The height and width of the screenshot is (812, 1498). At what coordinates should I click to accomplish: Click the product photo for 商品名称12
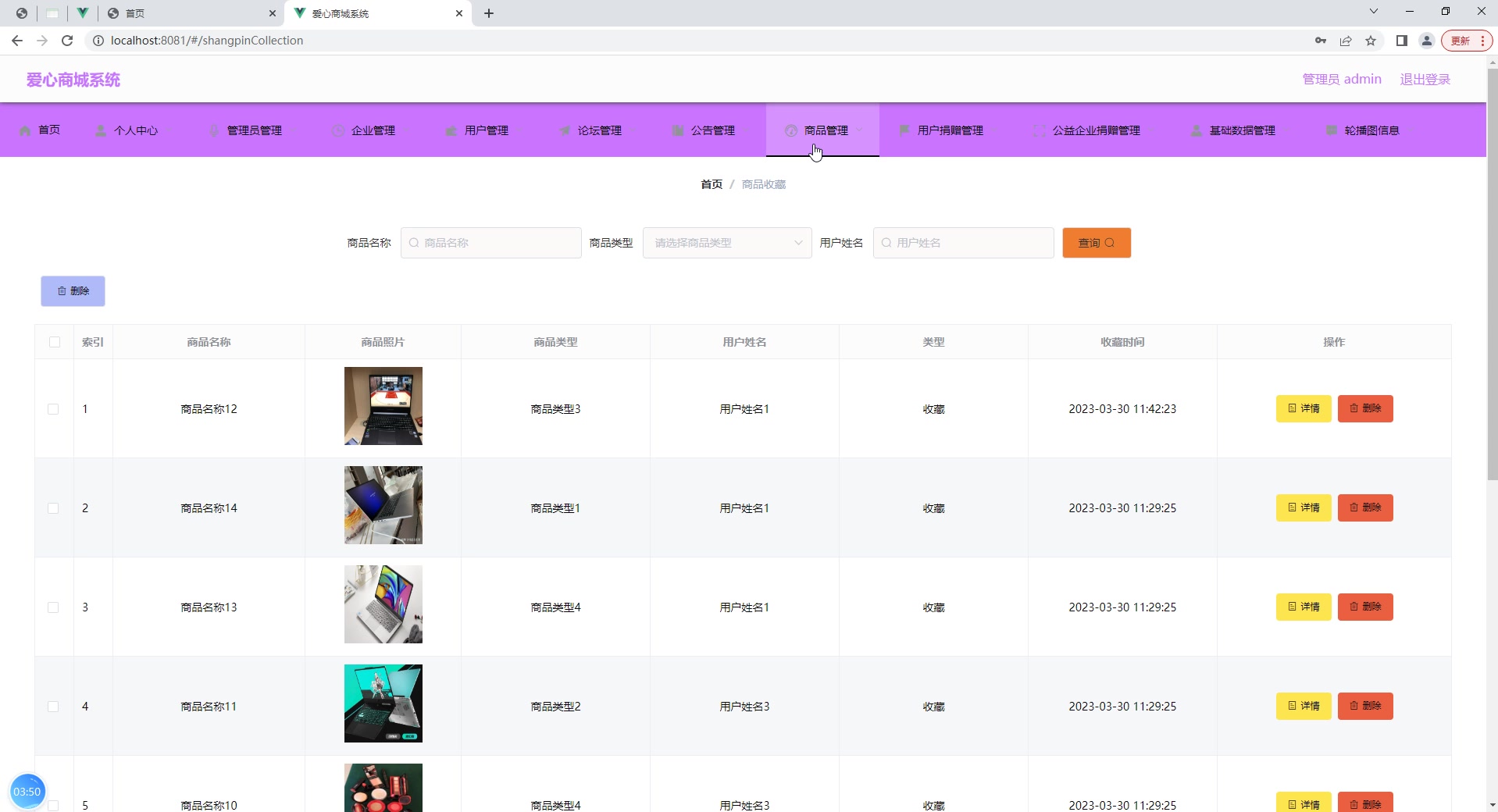pyautogui.click(x=383, y=406)
